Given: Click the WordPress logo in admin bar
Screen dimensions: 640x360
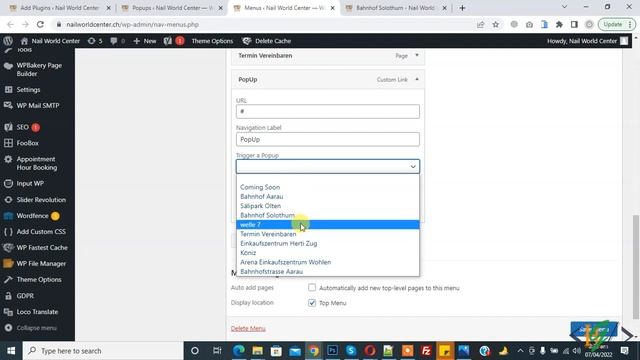Looking at the screenshot, I should pos(8,41).
